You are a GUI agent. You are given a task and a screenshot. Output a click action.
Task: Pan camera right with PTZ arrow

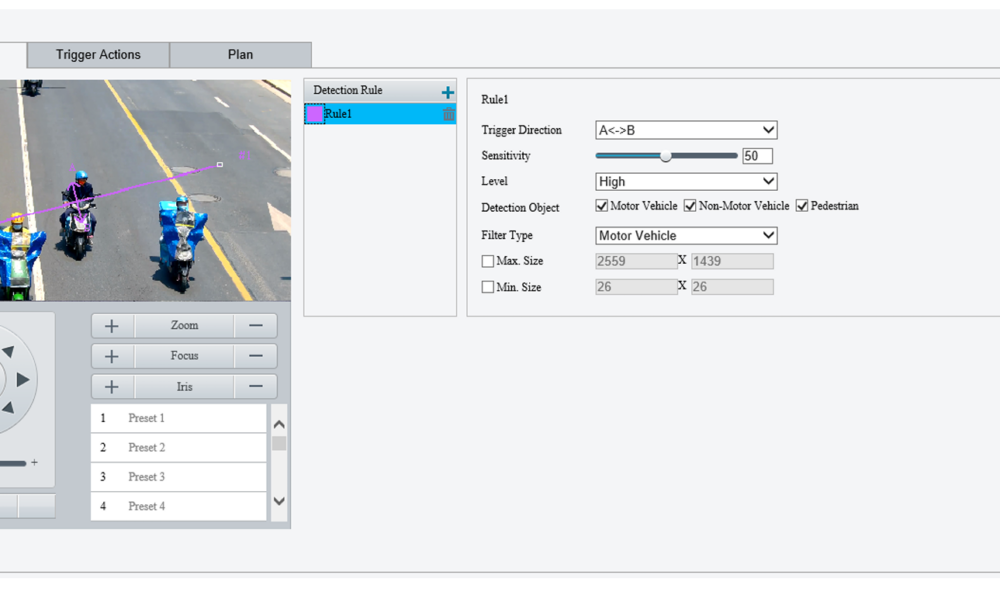tap(23, 380)
